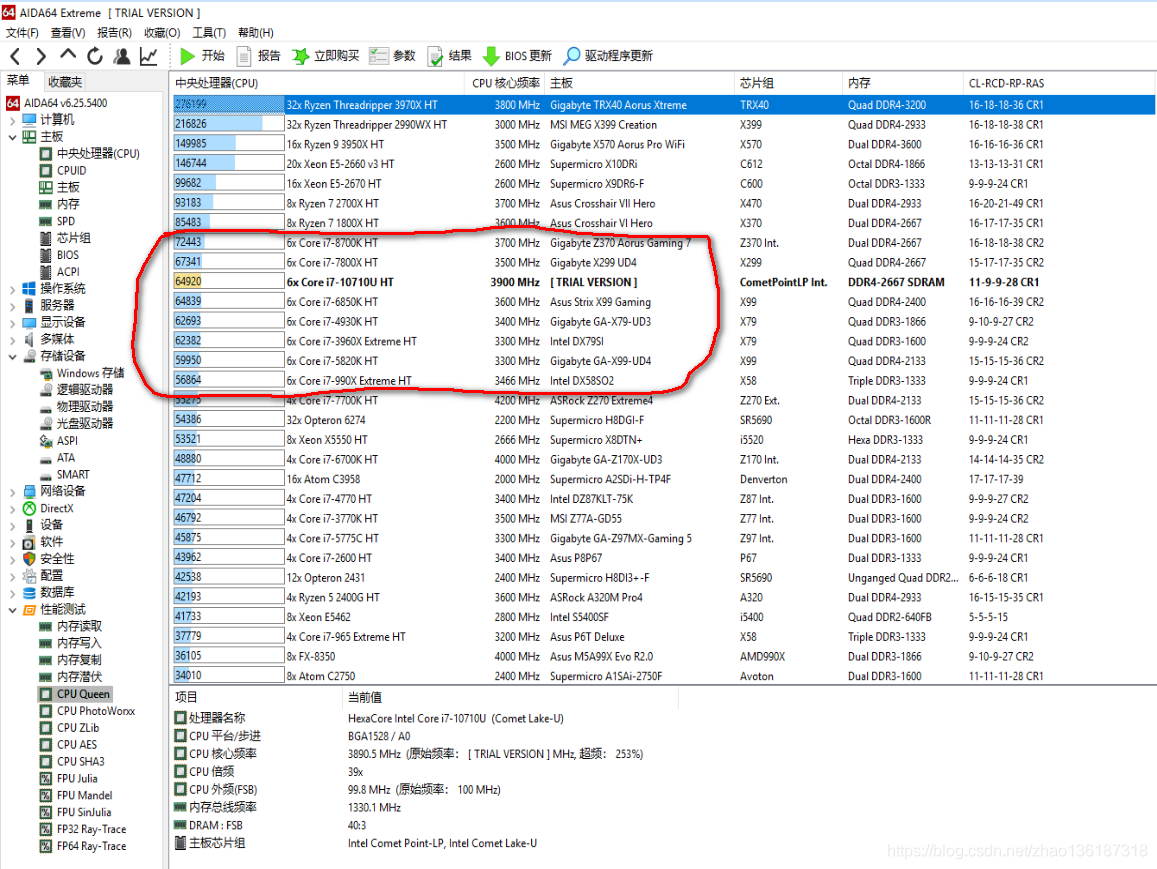Open the 报告 report tool
Image resolution: width=1157 pixels, height=869 pixels.
[258, 56]
